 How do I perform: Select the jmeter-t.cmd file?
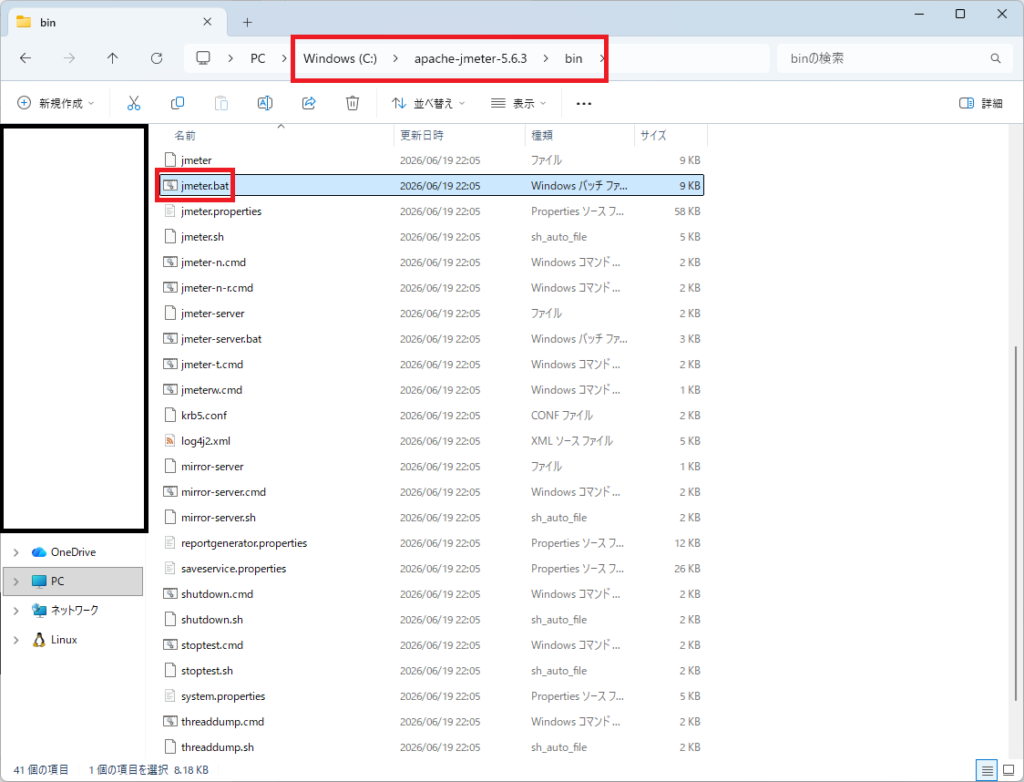coord(432,364)
